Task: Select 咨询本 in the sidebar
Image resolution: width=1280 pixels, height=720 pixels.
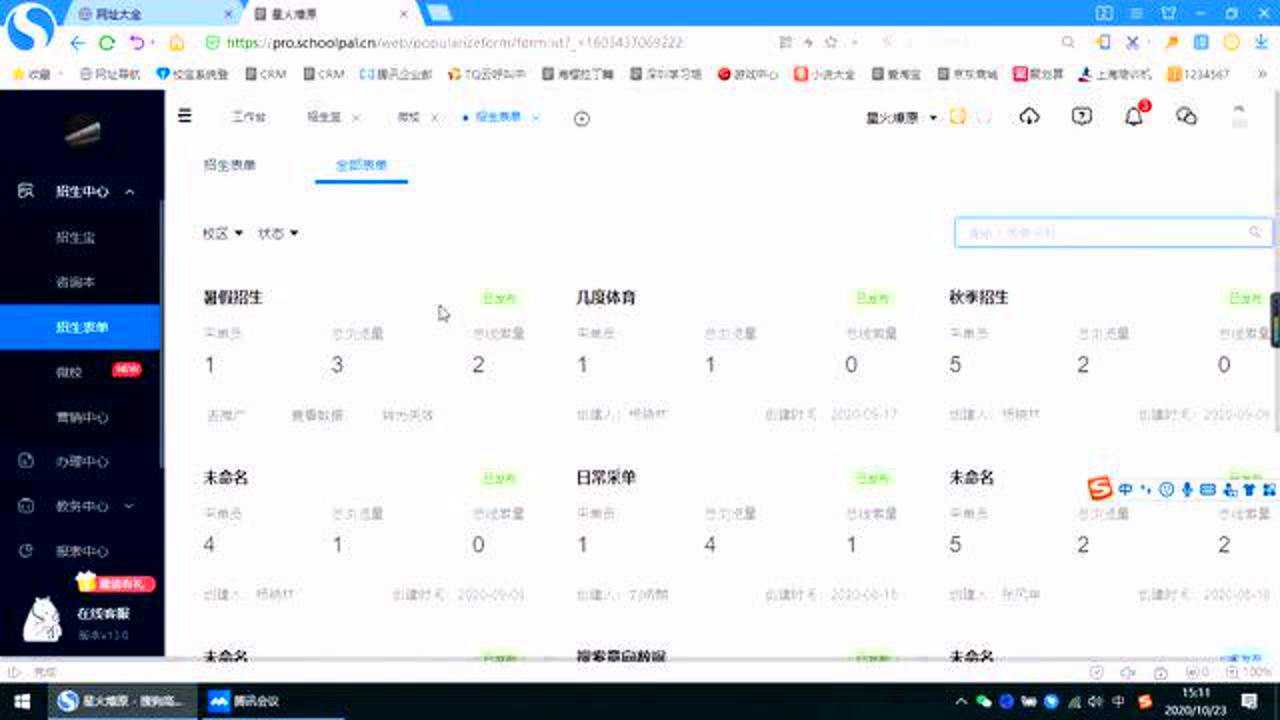Action: 76,282
